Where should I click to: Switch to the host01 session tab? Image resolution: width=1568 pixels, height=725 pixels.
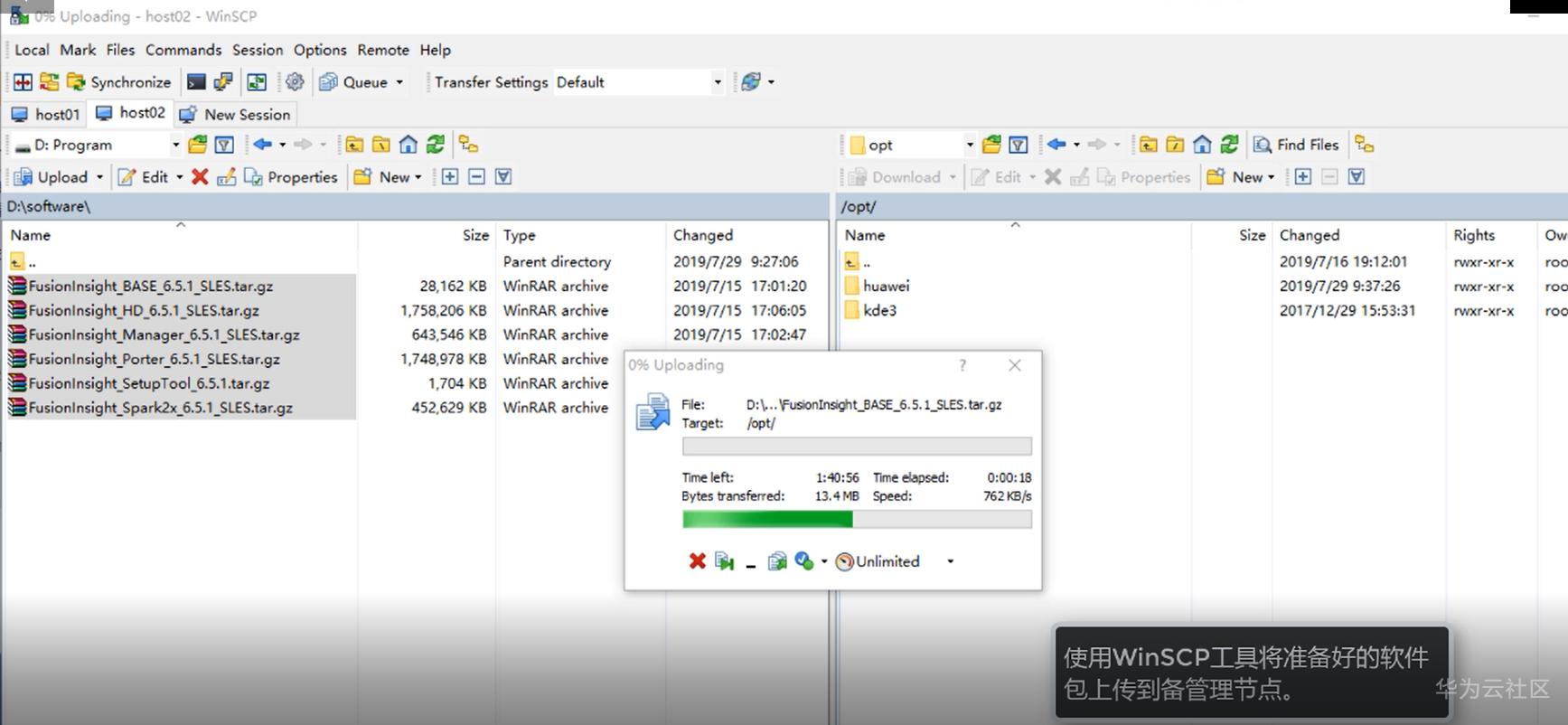[46, 115]
